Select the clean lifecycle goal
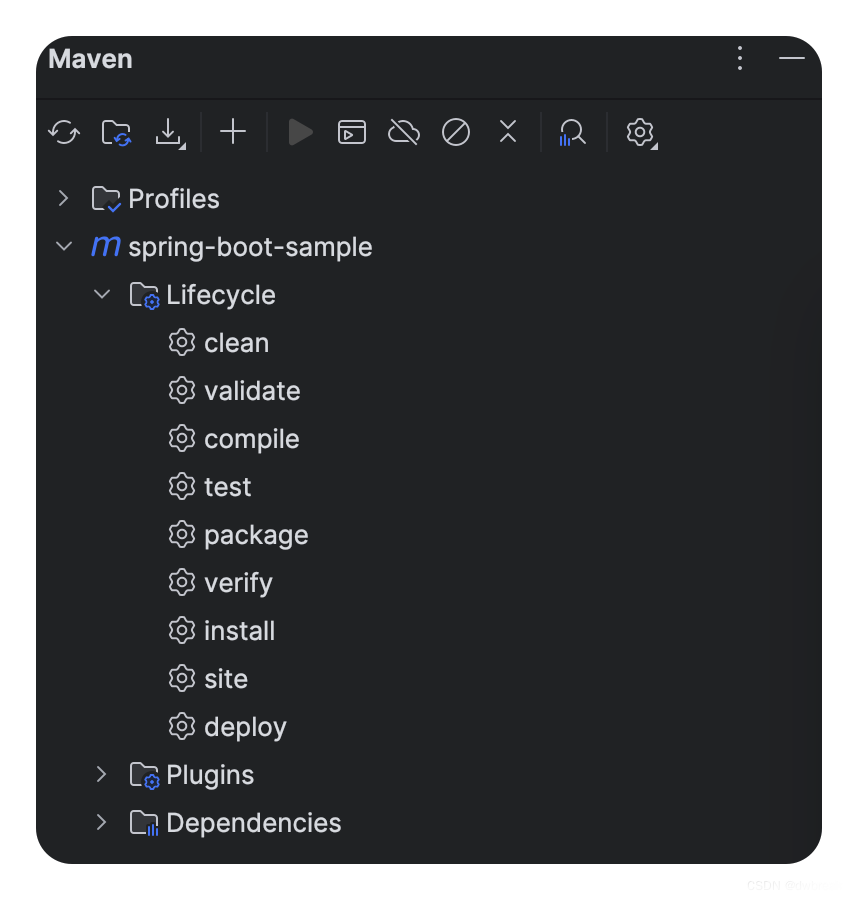 (x=236, y=343)
